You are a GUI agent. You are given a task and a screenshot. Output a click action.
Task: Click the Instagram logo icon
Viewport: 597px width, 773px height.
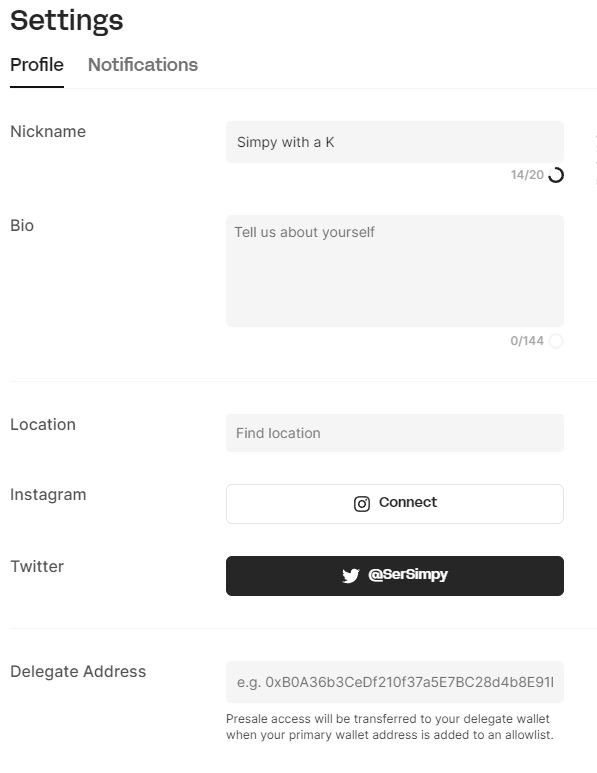coord(361,504)
